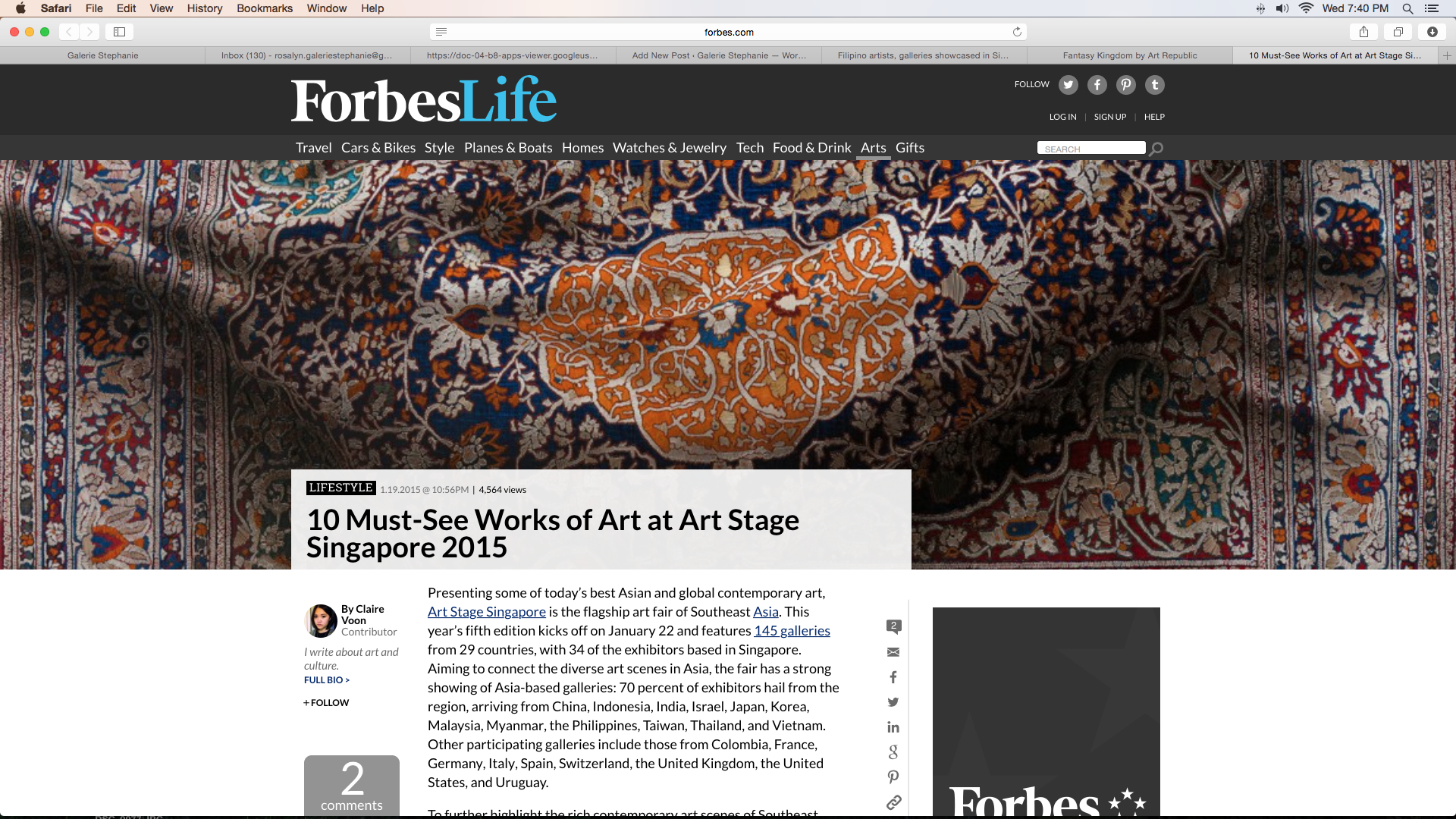Open the 2 comments box
This screenshot has height=819, width=1456.
coord(351,786)
